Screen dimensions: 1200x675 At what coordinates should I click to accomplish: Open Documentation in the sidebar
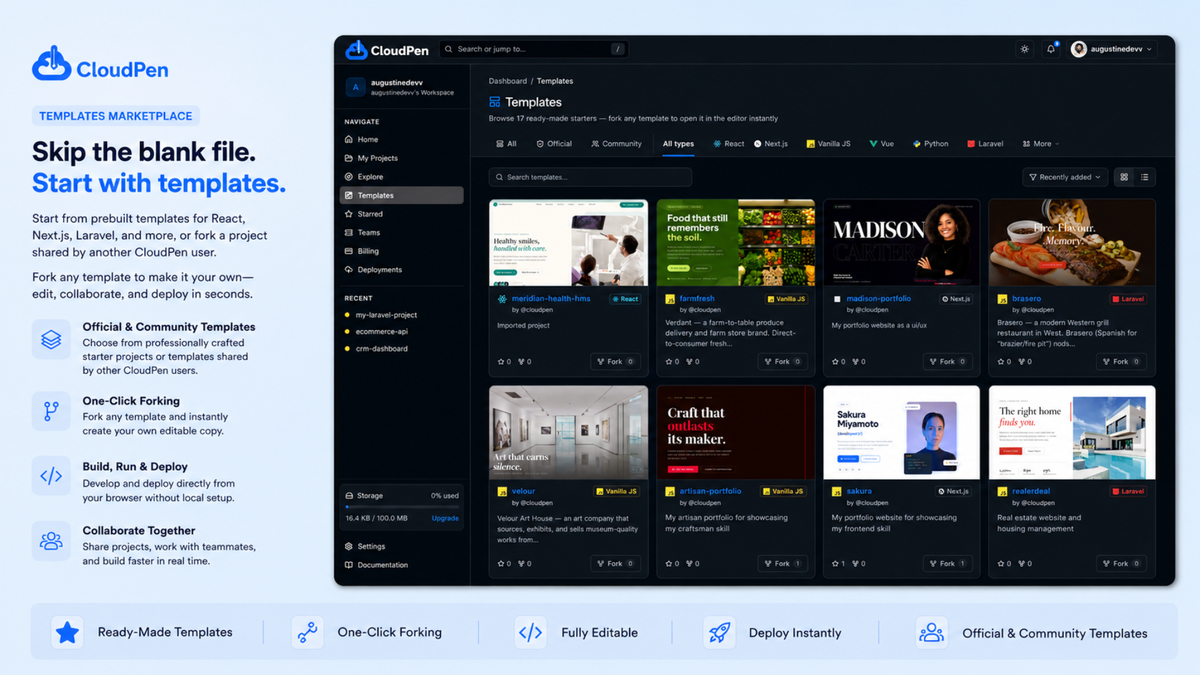(x=401, y=565)
